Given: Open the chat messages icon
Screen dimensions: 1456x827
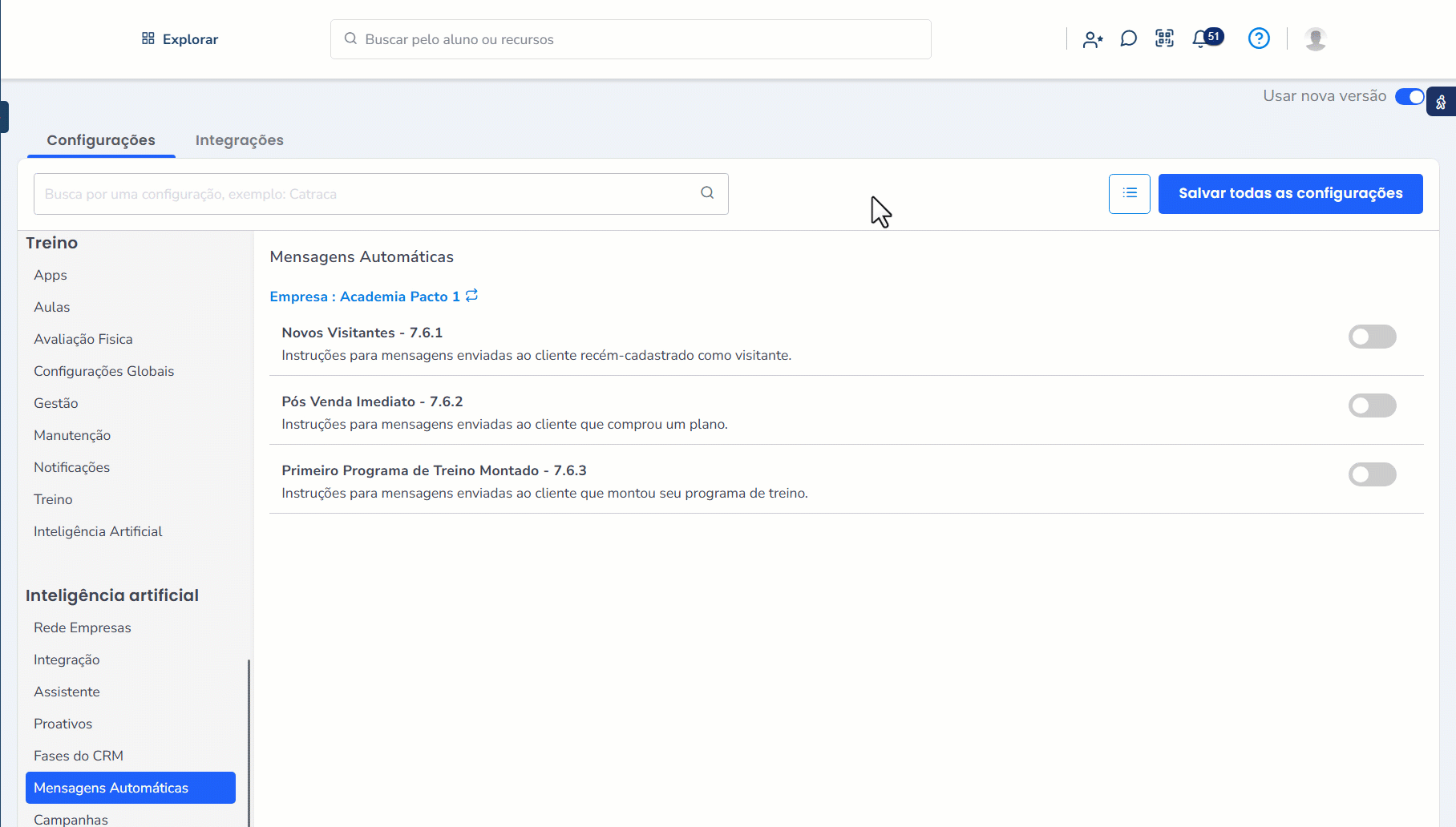Looking at the screenshot, I should coord(1128,38).
